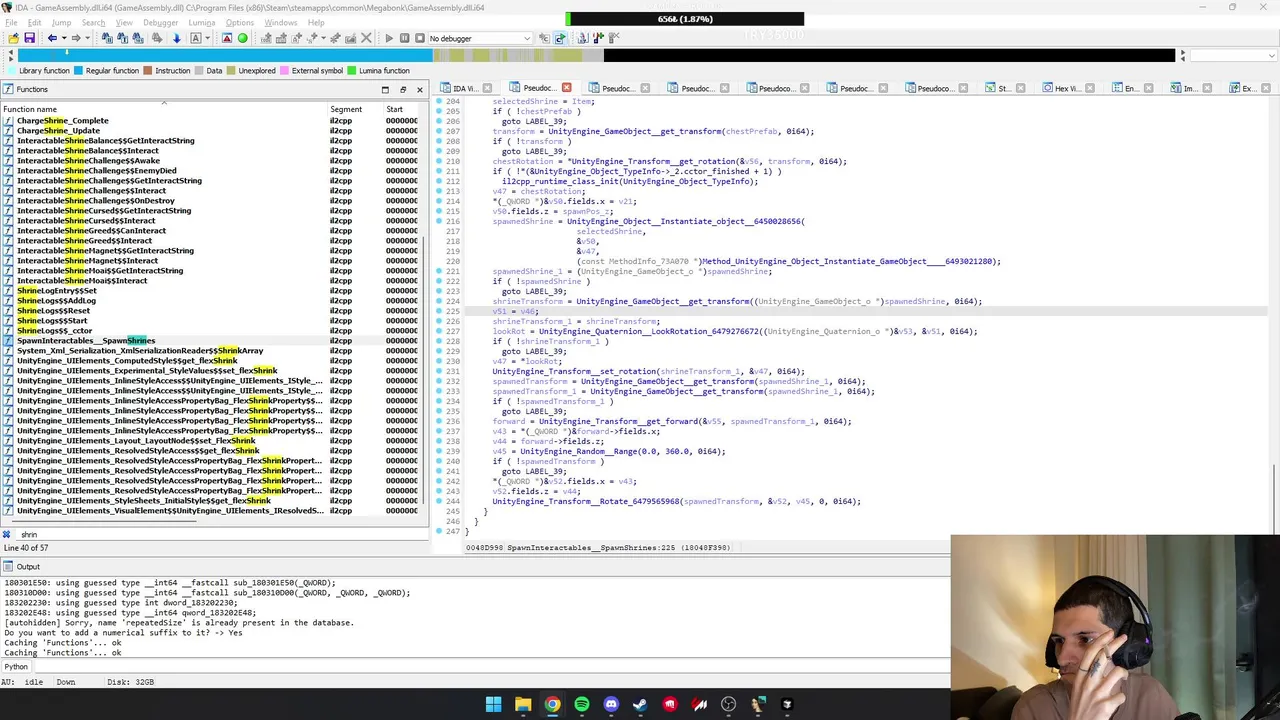Viewport: 1280px width, 720px height.
Task: Open the Debugger menu
Action: (x=160, y=22)
